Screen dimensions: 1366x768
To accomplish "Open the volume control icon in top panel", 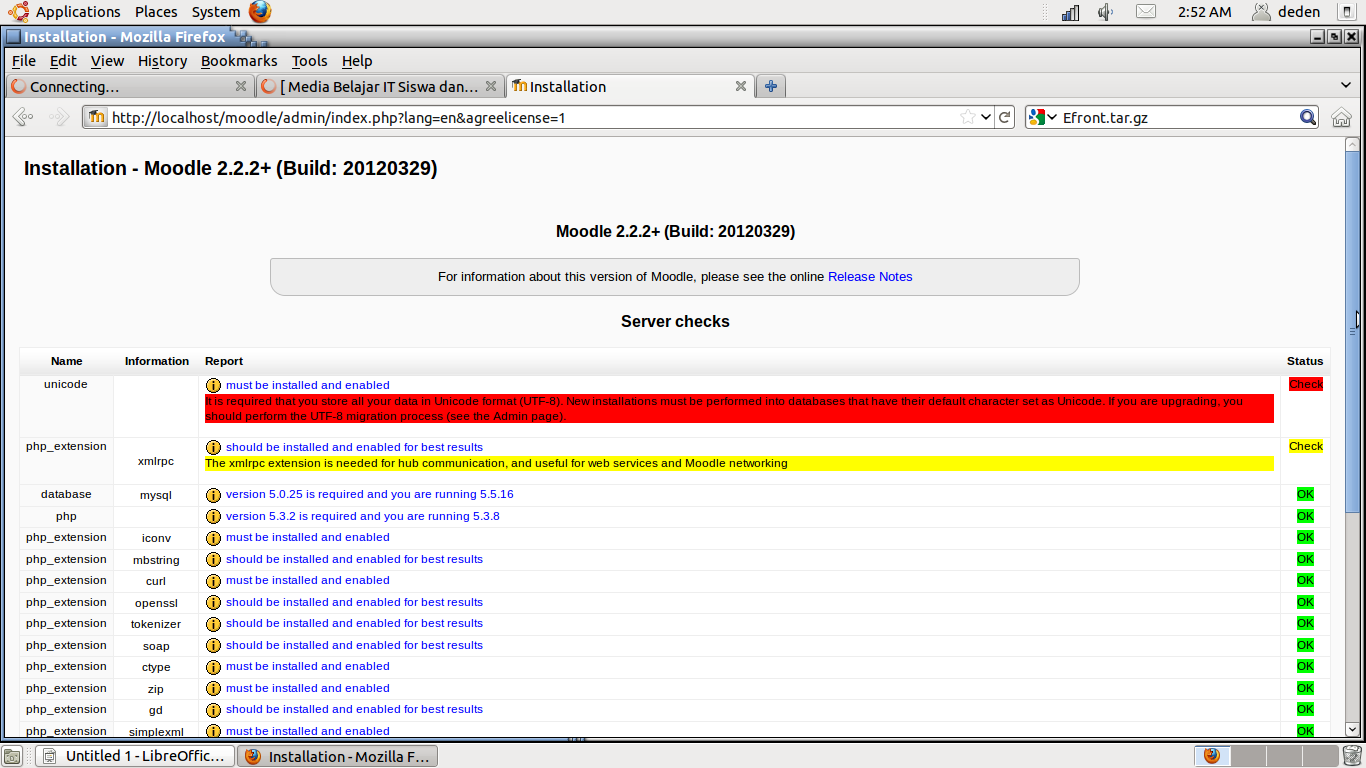I will point(1106,12).
